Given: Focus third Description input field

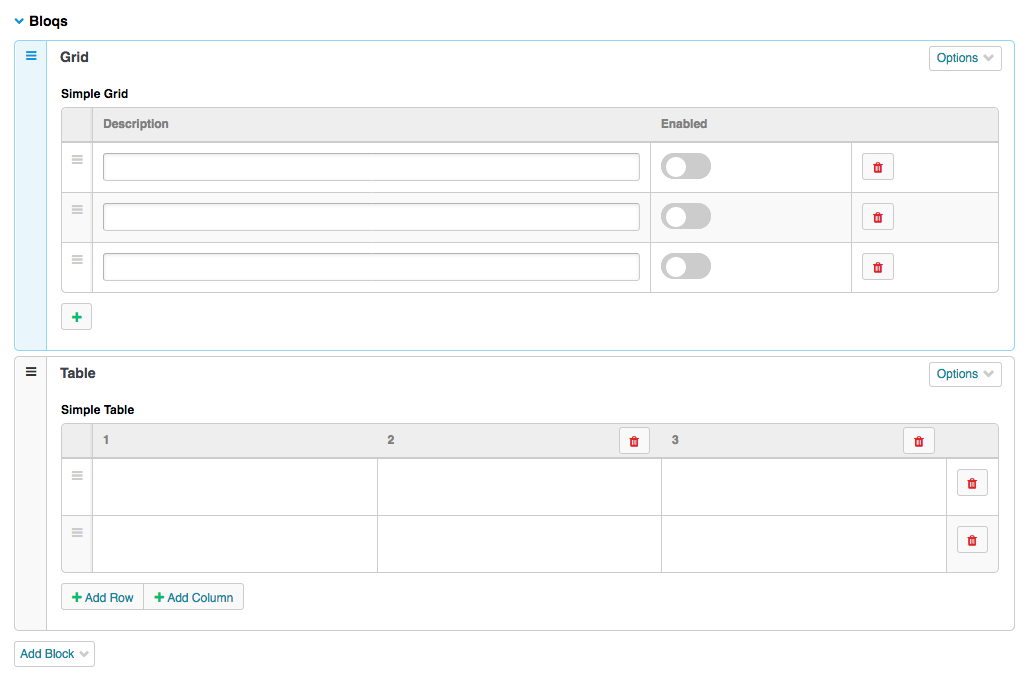Looking at the screenshot, I should point(371,267).
